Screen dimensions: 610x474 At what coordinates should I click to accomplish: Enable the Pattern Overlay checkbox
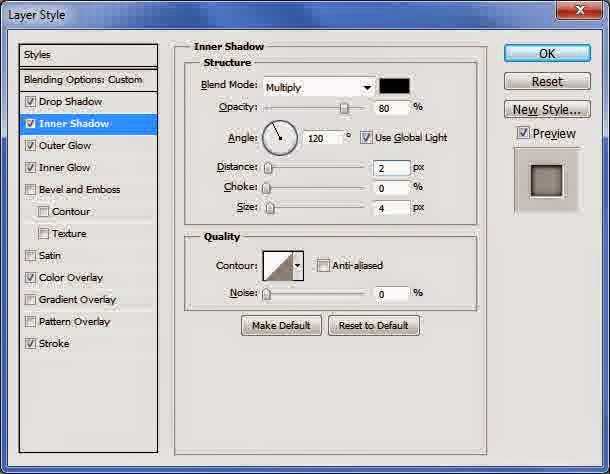(x=30, y=321)
